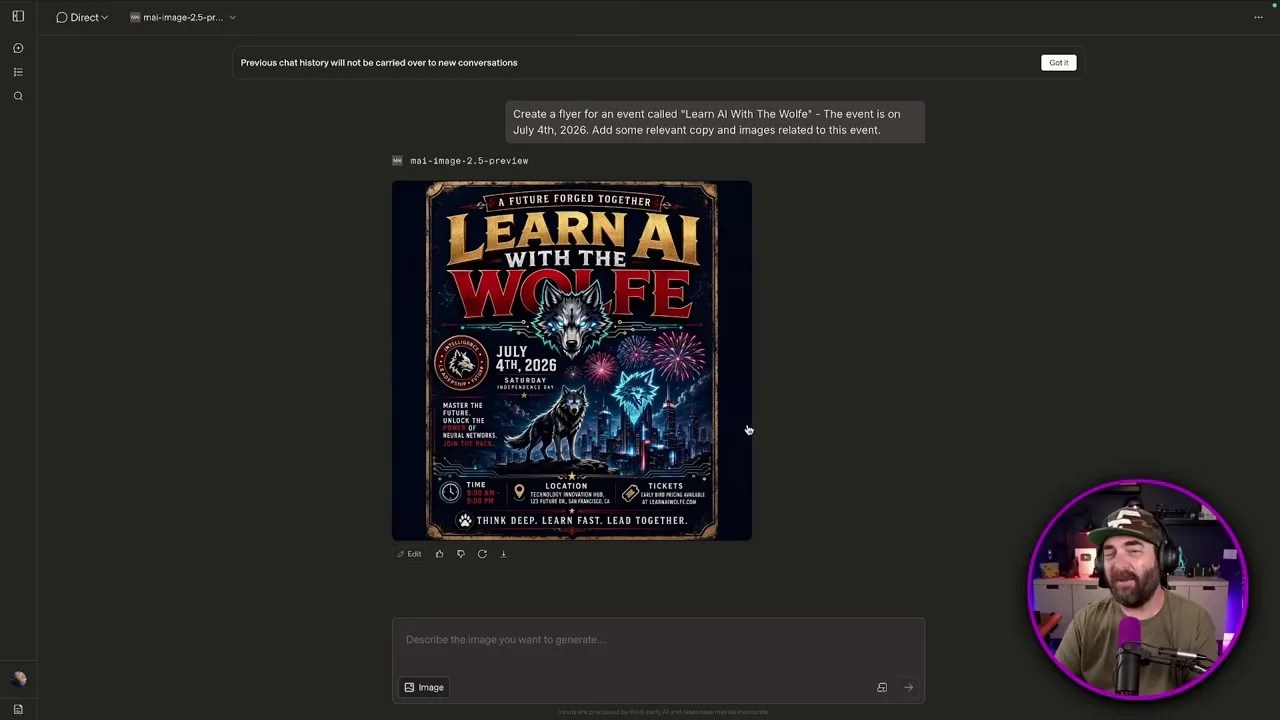Open the mai-image-2.5 model selector

[x=183, y=17]
